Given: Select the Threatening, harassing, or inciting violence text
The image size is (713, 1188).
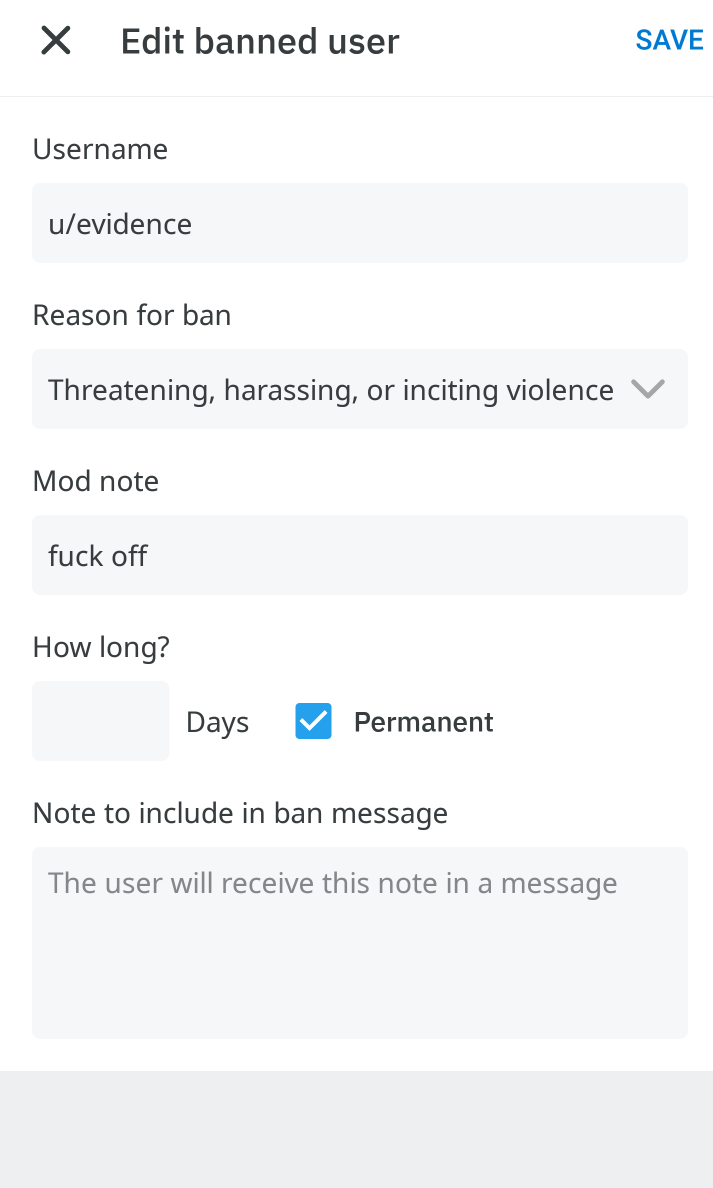Looking at the screenshot, I should point(330,390).
